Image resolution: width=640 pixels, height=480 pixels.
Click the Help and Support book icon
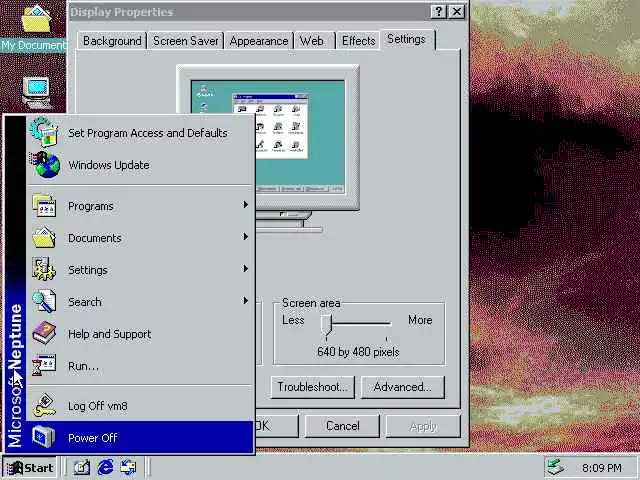44,333
